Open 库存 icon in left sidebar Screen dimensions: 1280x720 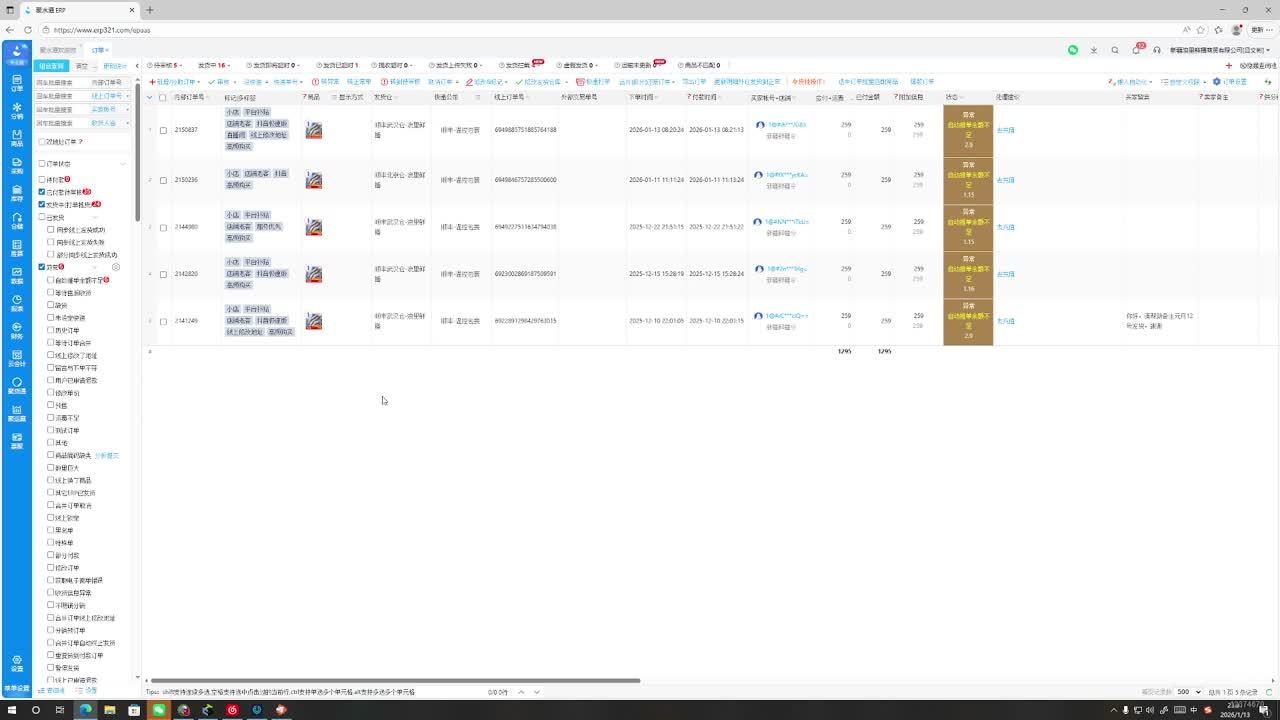(x=16, y=192)
